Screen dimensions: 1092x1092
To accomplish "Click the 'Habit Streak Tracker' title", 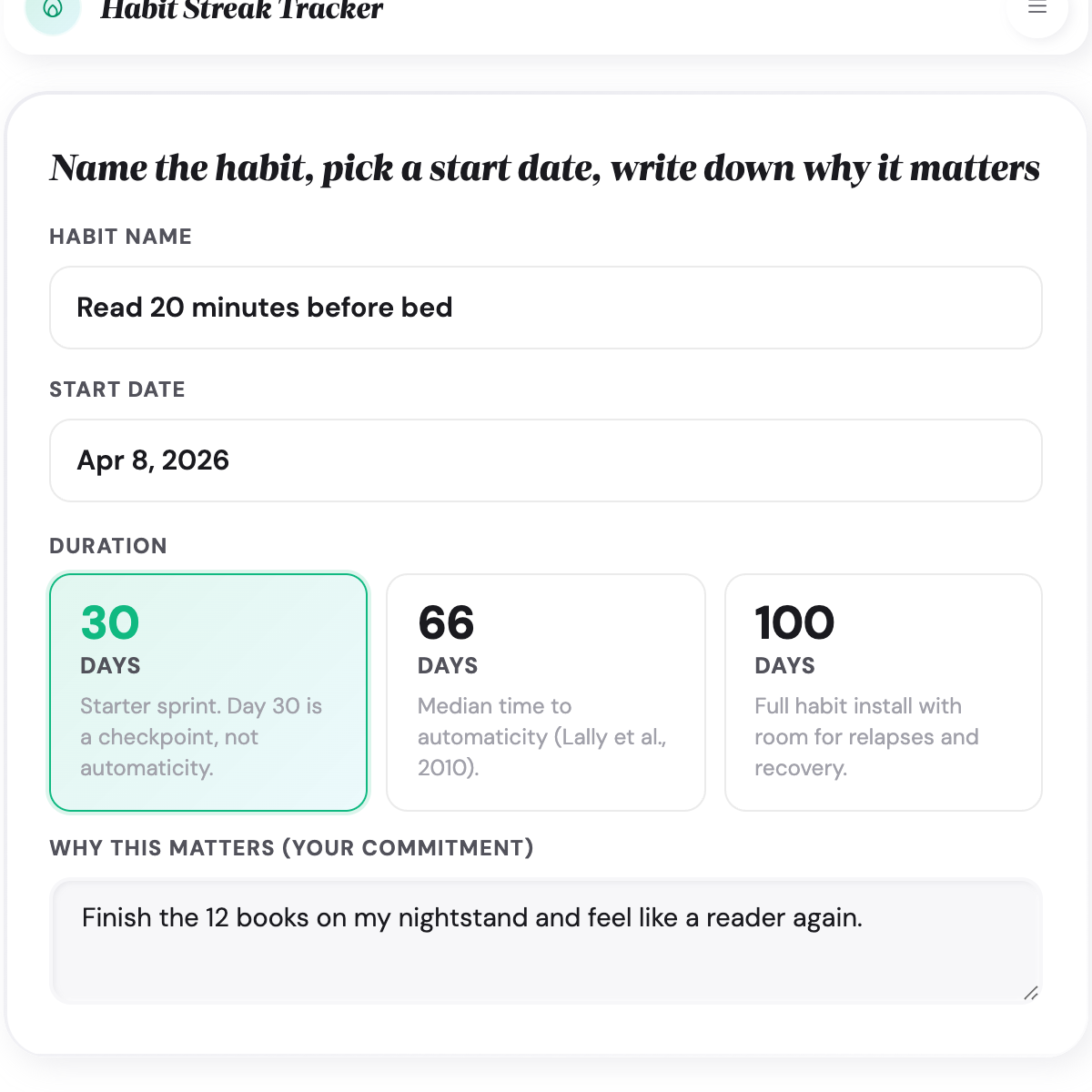I will click(x=241, y=11).
